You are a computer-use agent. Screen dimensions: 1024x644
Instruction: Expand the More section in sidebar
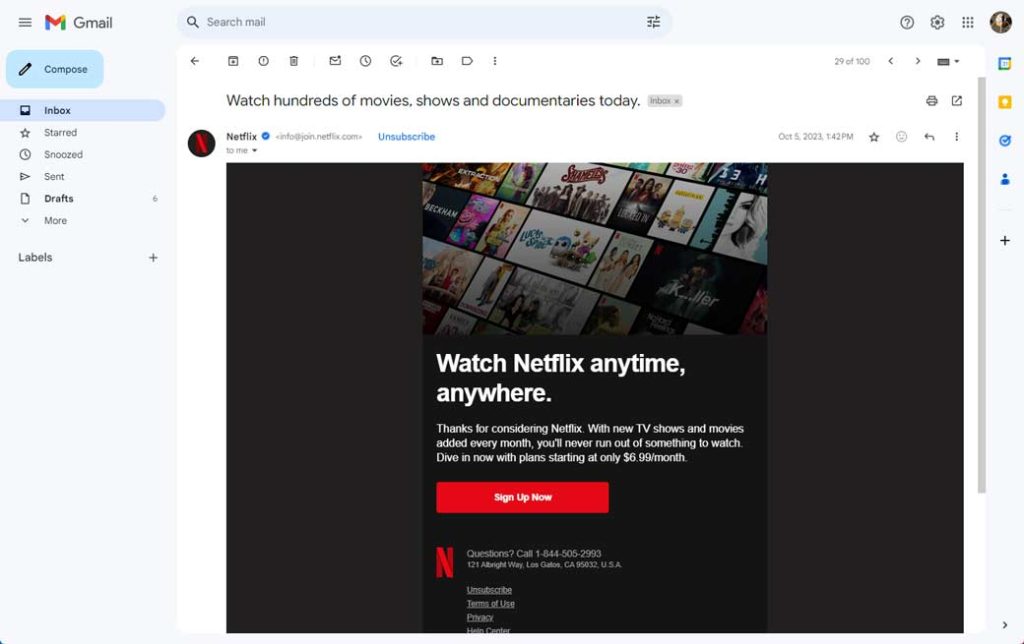tap(55, 220)
